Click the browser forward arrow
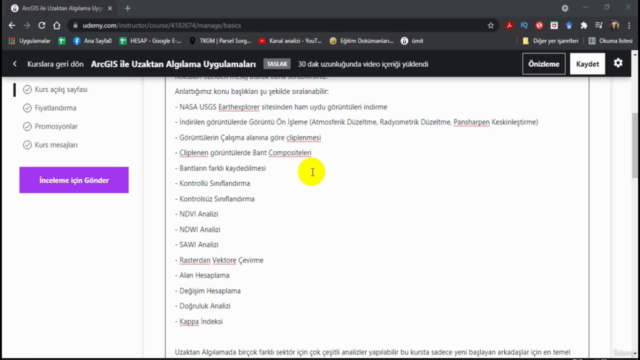Viewport: 640px width, 360px height. (27, 25)
